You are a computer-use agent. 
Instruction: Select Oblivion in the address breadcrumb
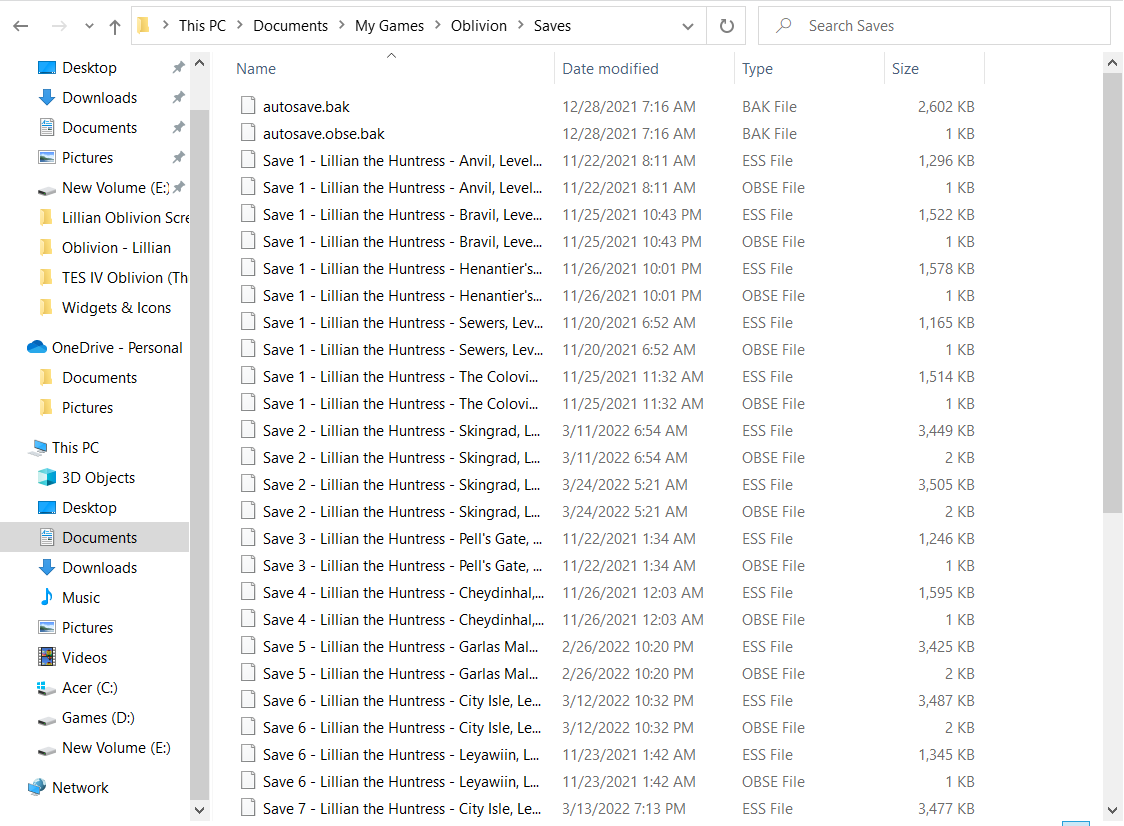coord(479,26)
